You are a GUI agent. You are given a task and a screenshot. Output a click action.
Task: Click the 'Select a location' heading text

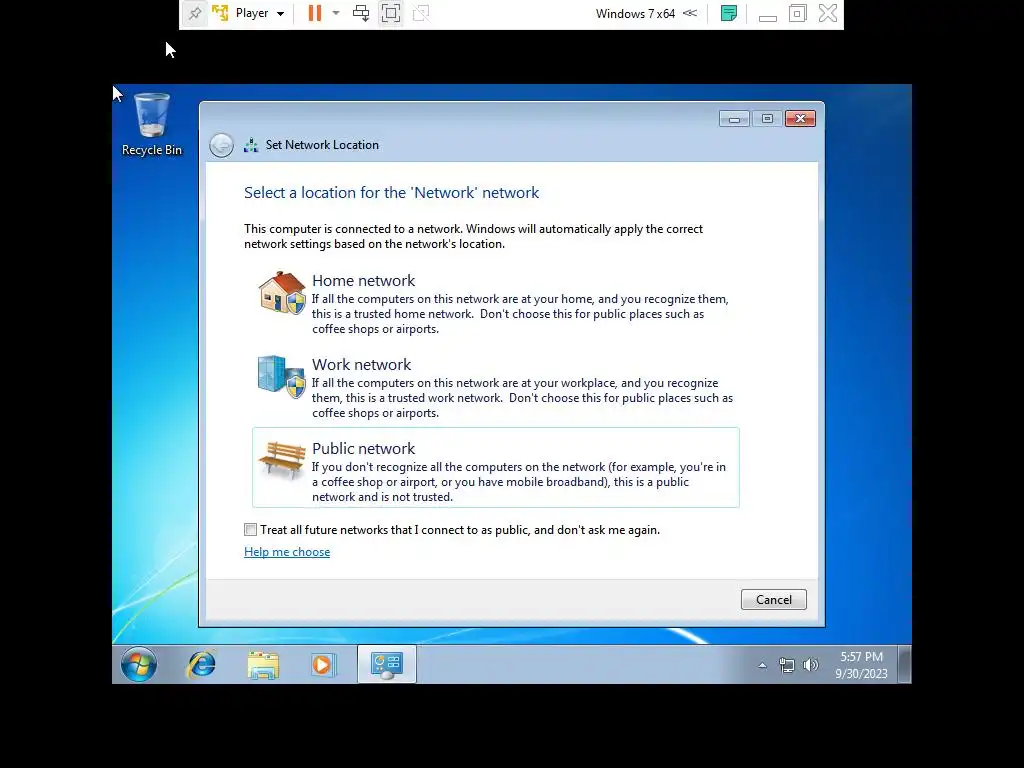tap(391, 193)
